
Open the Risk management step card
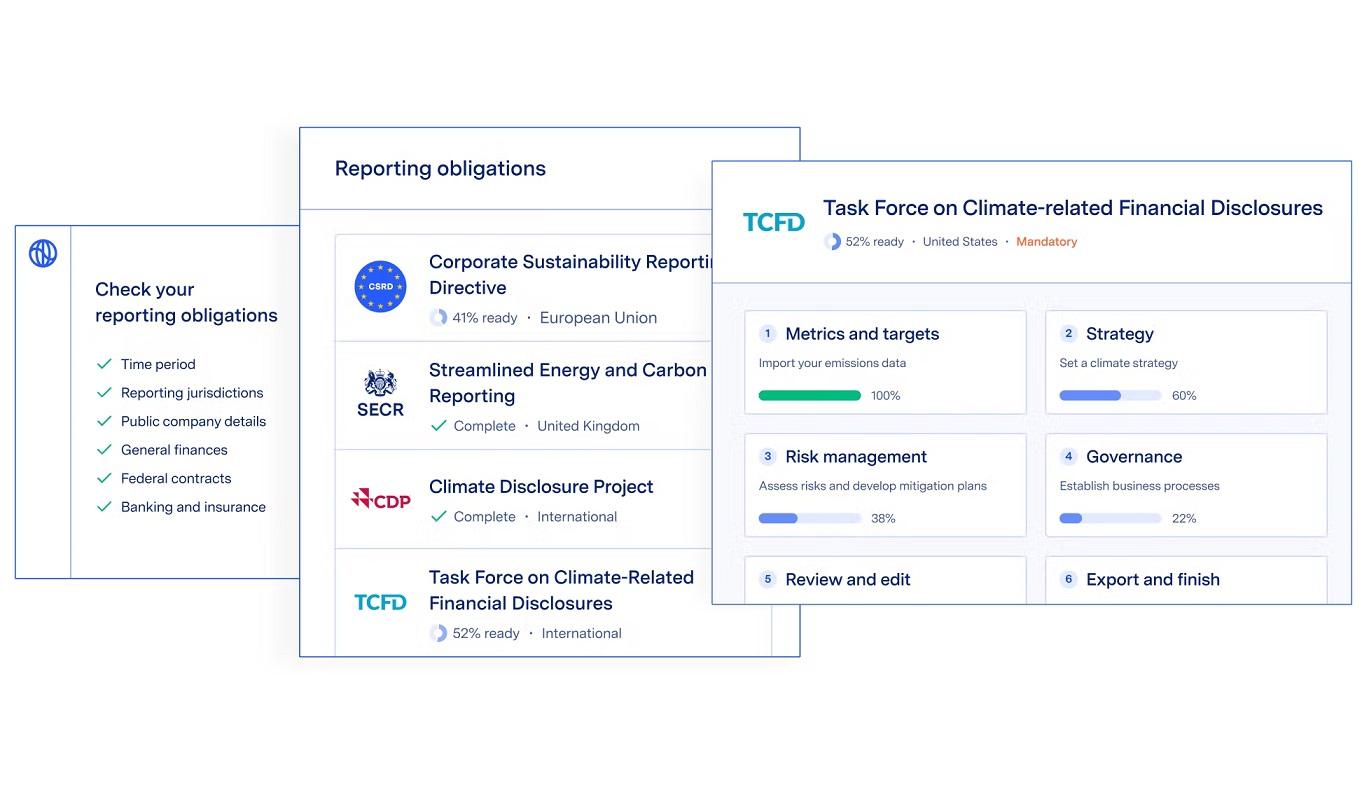[885, 485]
